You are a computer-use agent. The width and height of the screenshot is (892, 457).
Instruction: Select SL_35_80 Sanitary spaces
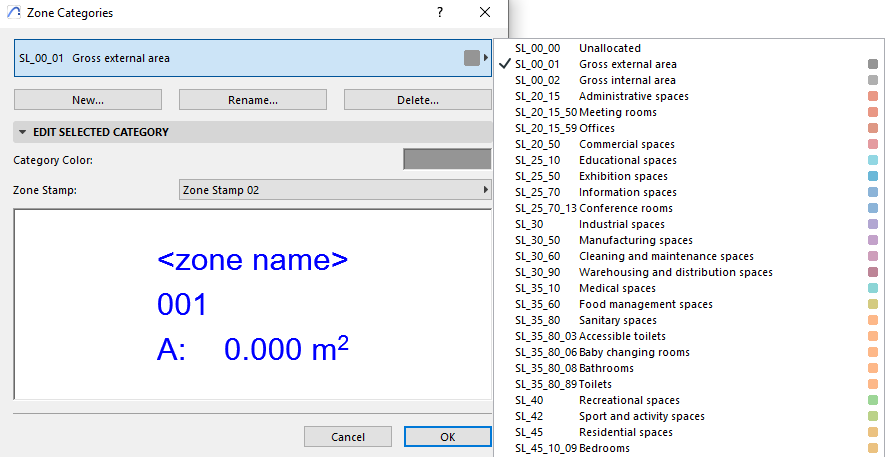[689, 320]
